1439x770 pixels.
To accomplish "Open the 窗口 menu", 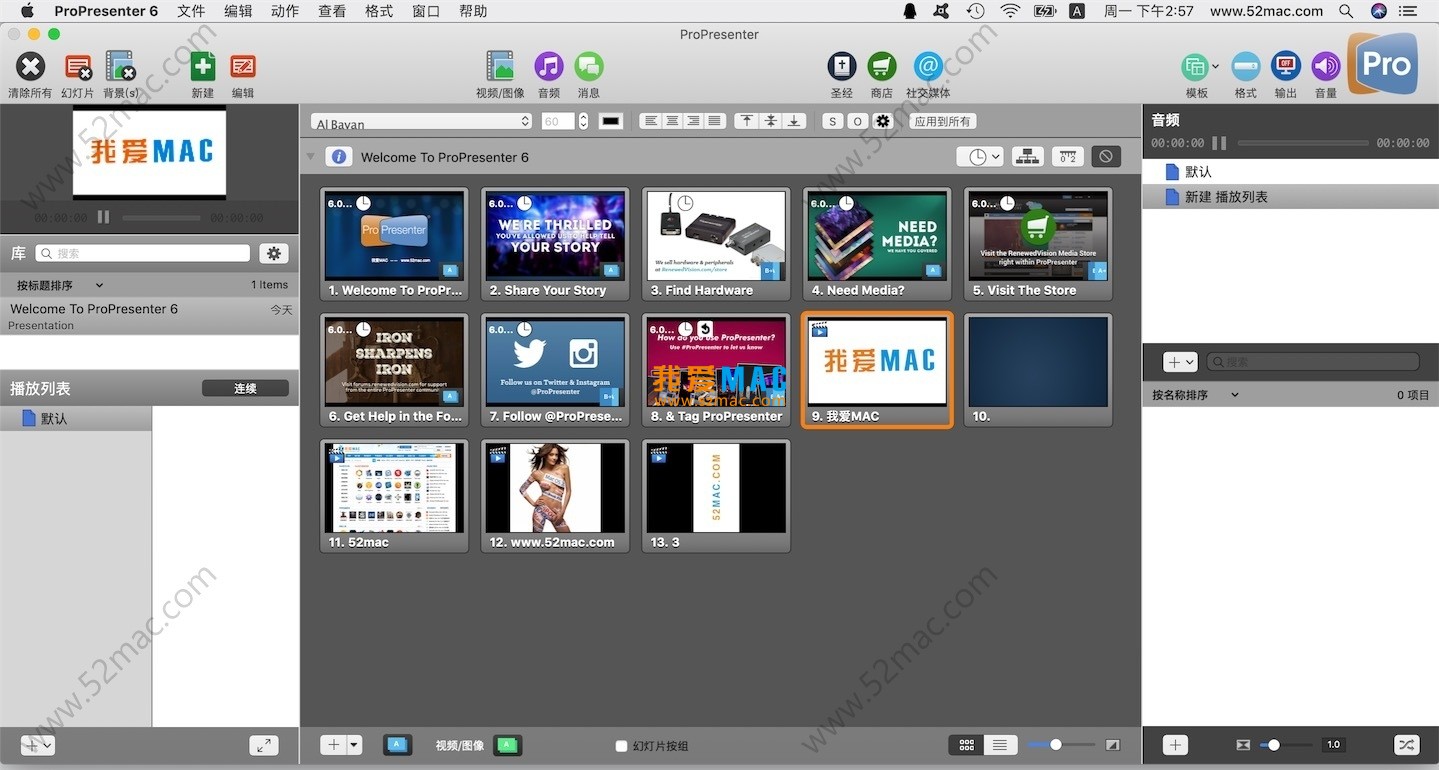I will pyautogui.click(x=426, y=11).
